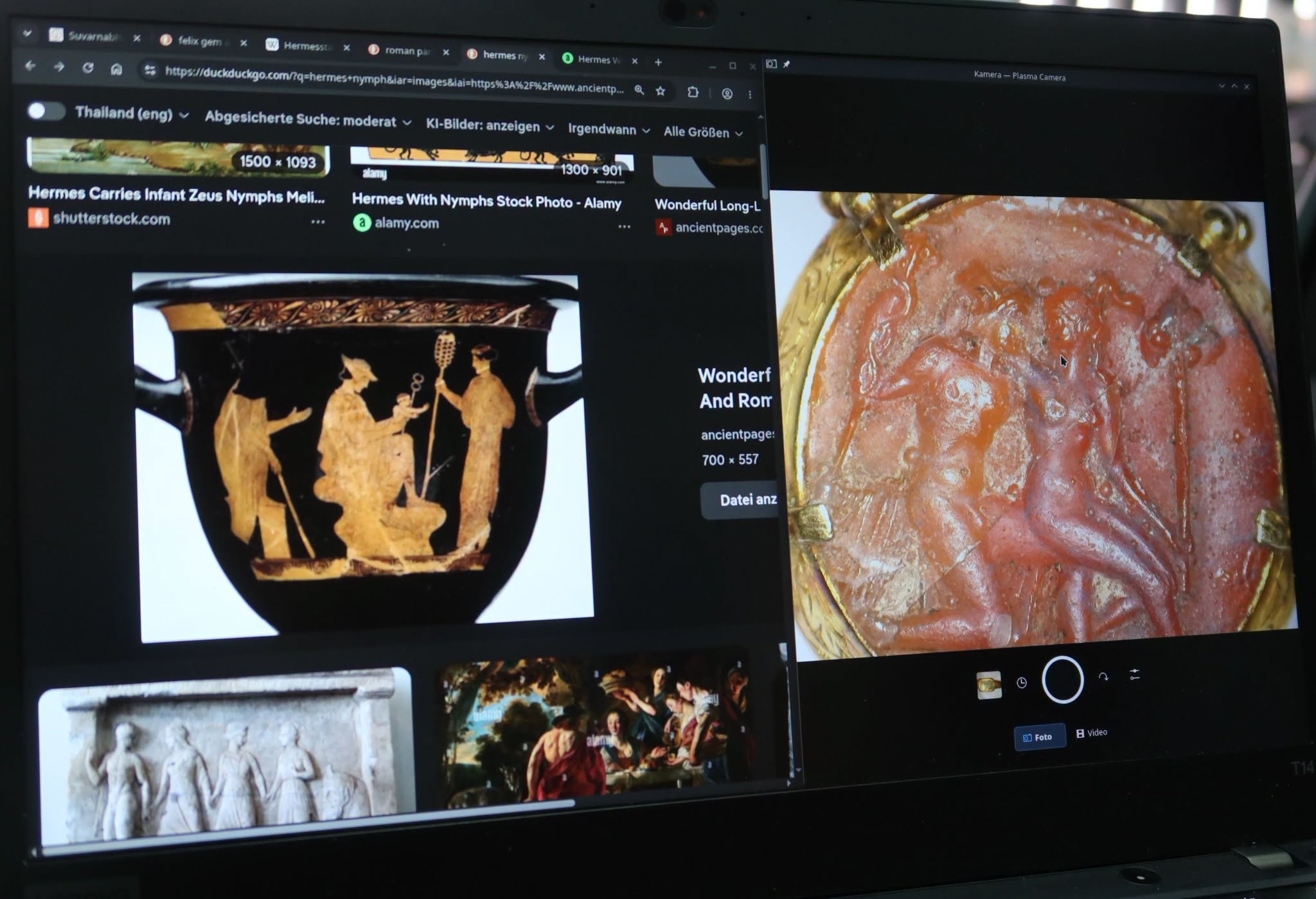Image resolution: width=1316 pixels, height=899 pixels.
Task: Open site information icon in address bar
Action: click(150, 70)
